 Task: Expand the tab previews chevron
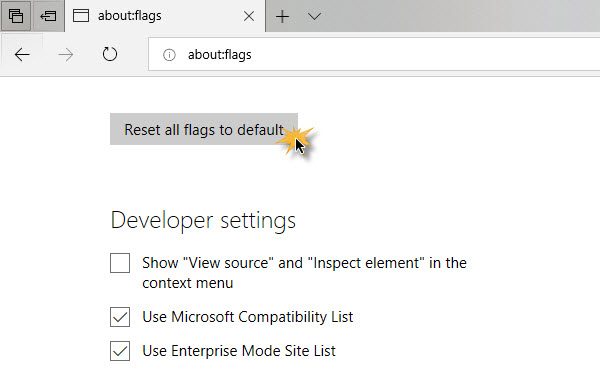pyautogui.click(x=314, y=16)
